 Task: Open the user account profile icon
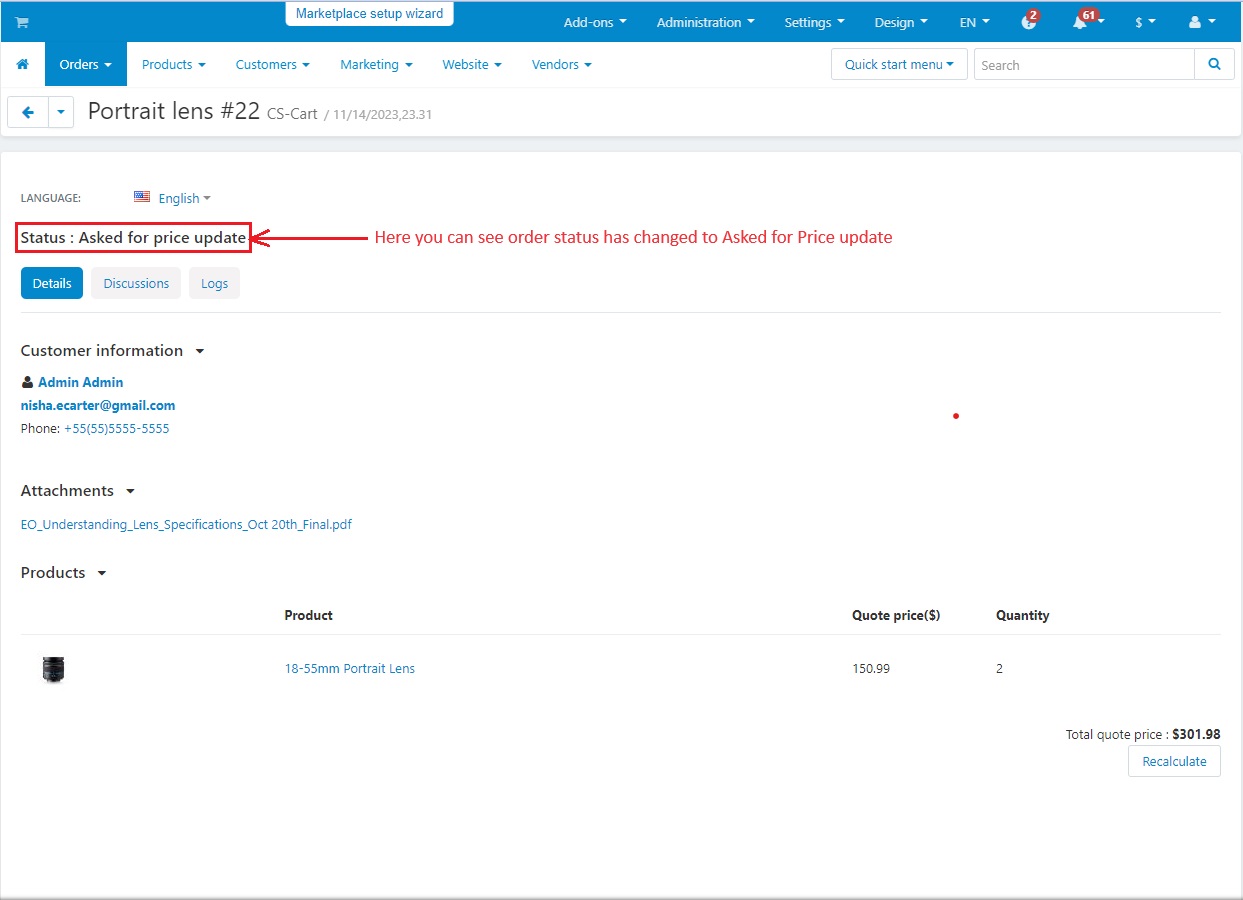[x=1201, y=22]
